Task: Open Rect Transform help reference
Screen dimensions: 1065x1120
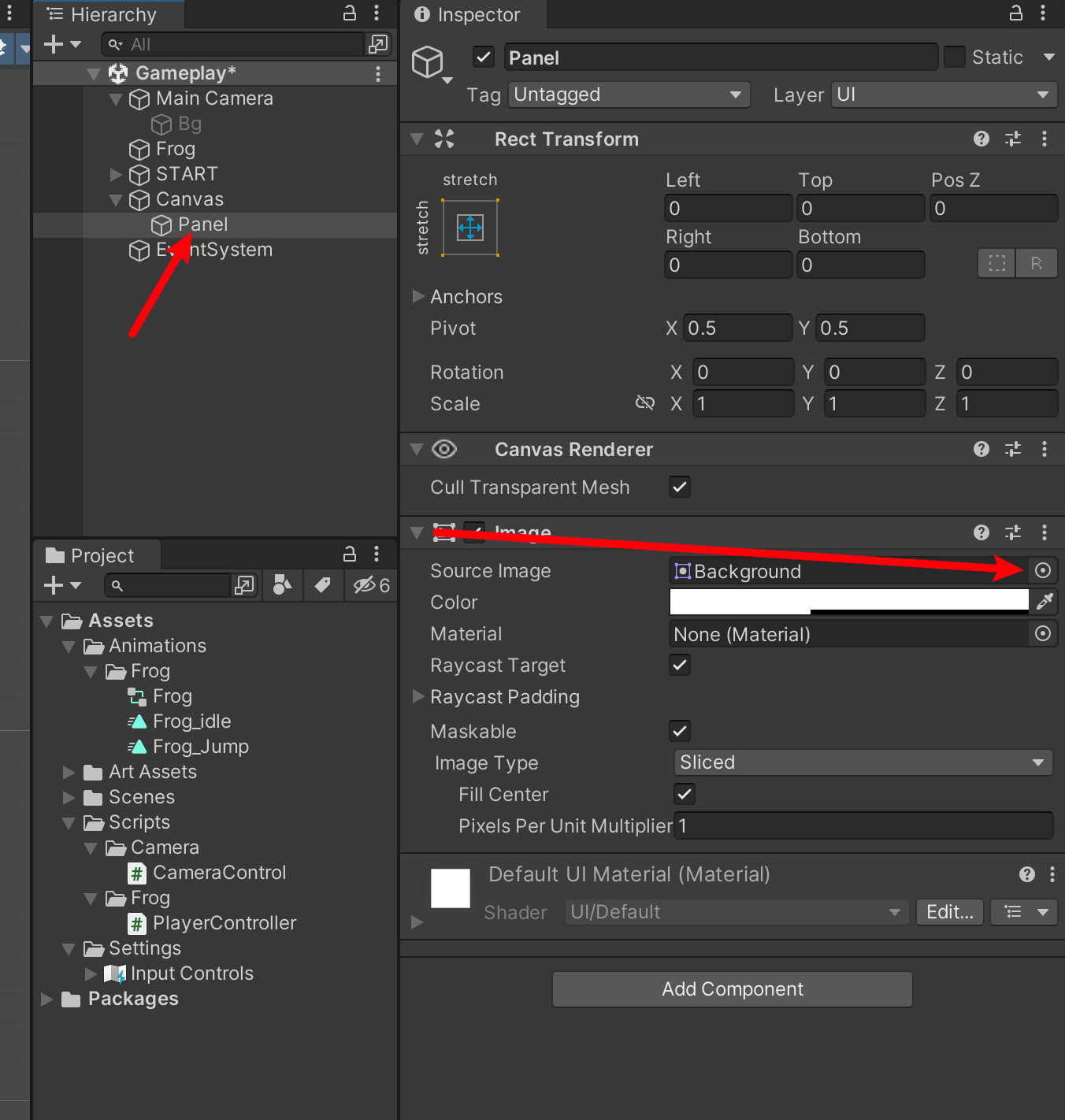Action: 982,139
